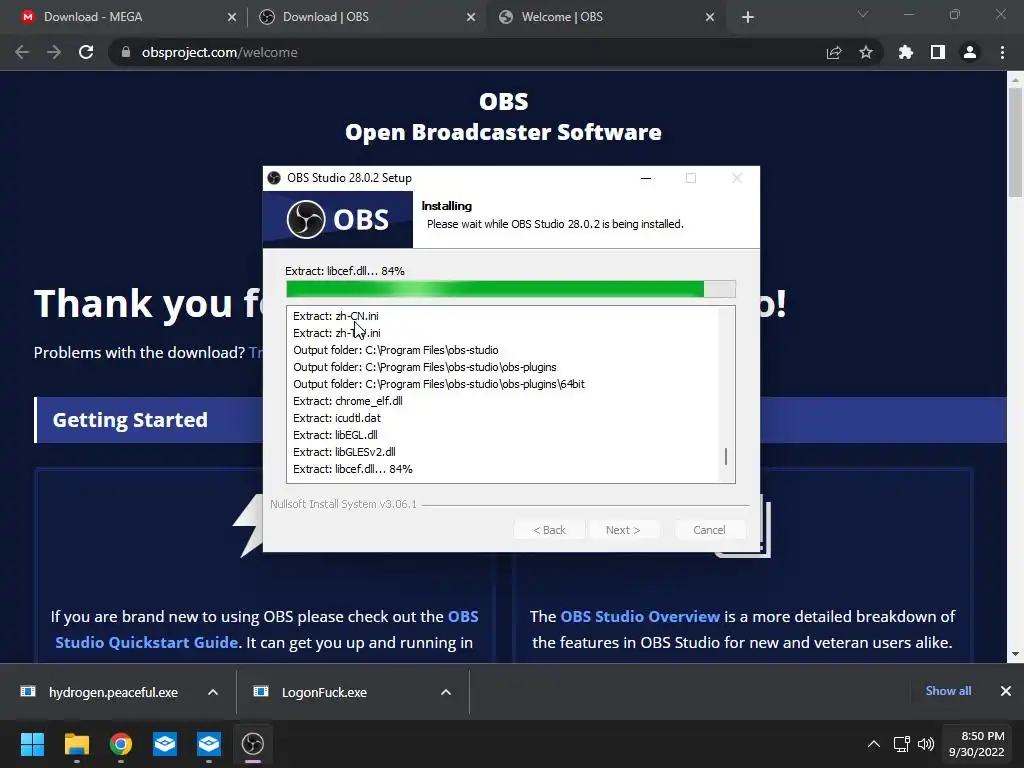
Task: Click the Back button in the installer
Action: [x=549, y=530]
